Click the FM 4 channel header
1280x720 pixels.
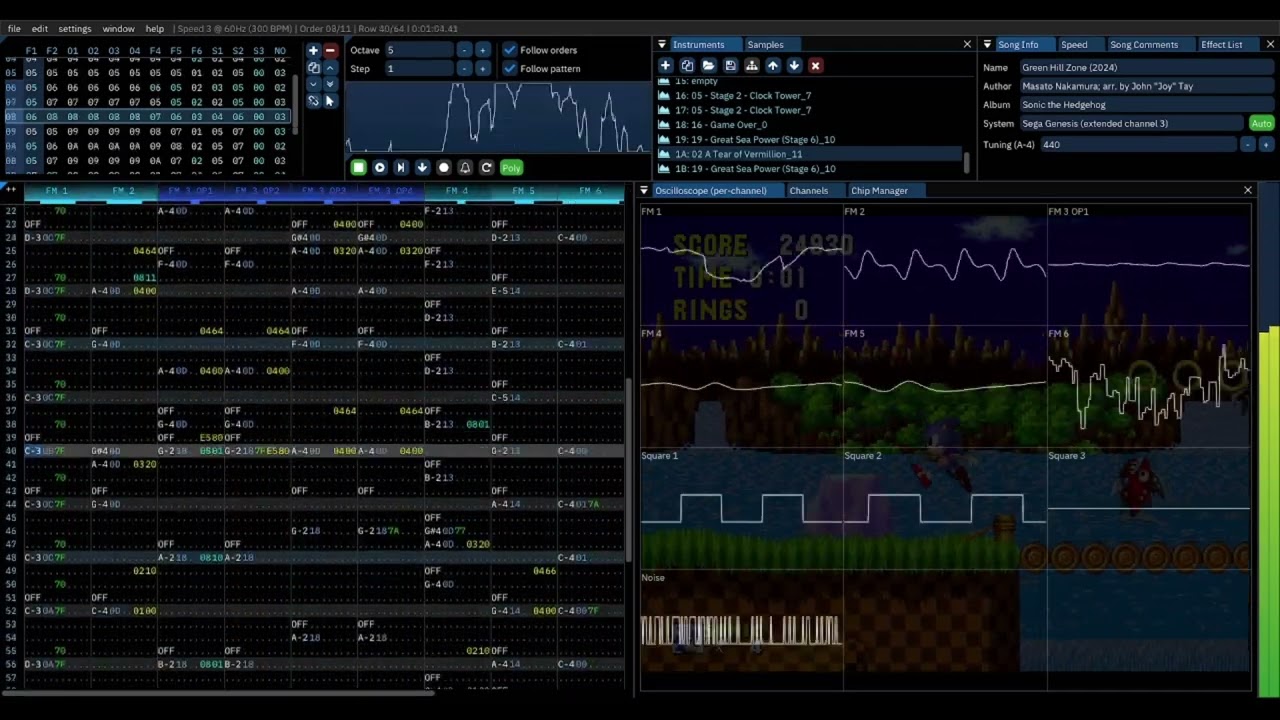pyautogui.click(x=457, y=191)
